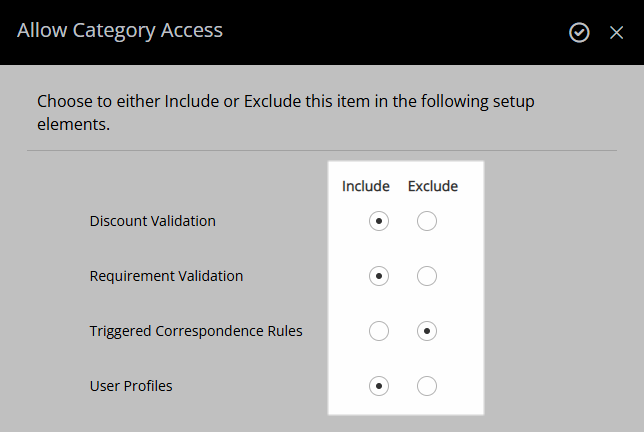Click the Requirement Validation label

pyautogui.click(x=166, y=276)
